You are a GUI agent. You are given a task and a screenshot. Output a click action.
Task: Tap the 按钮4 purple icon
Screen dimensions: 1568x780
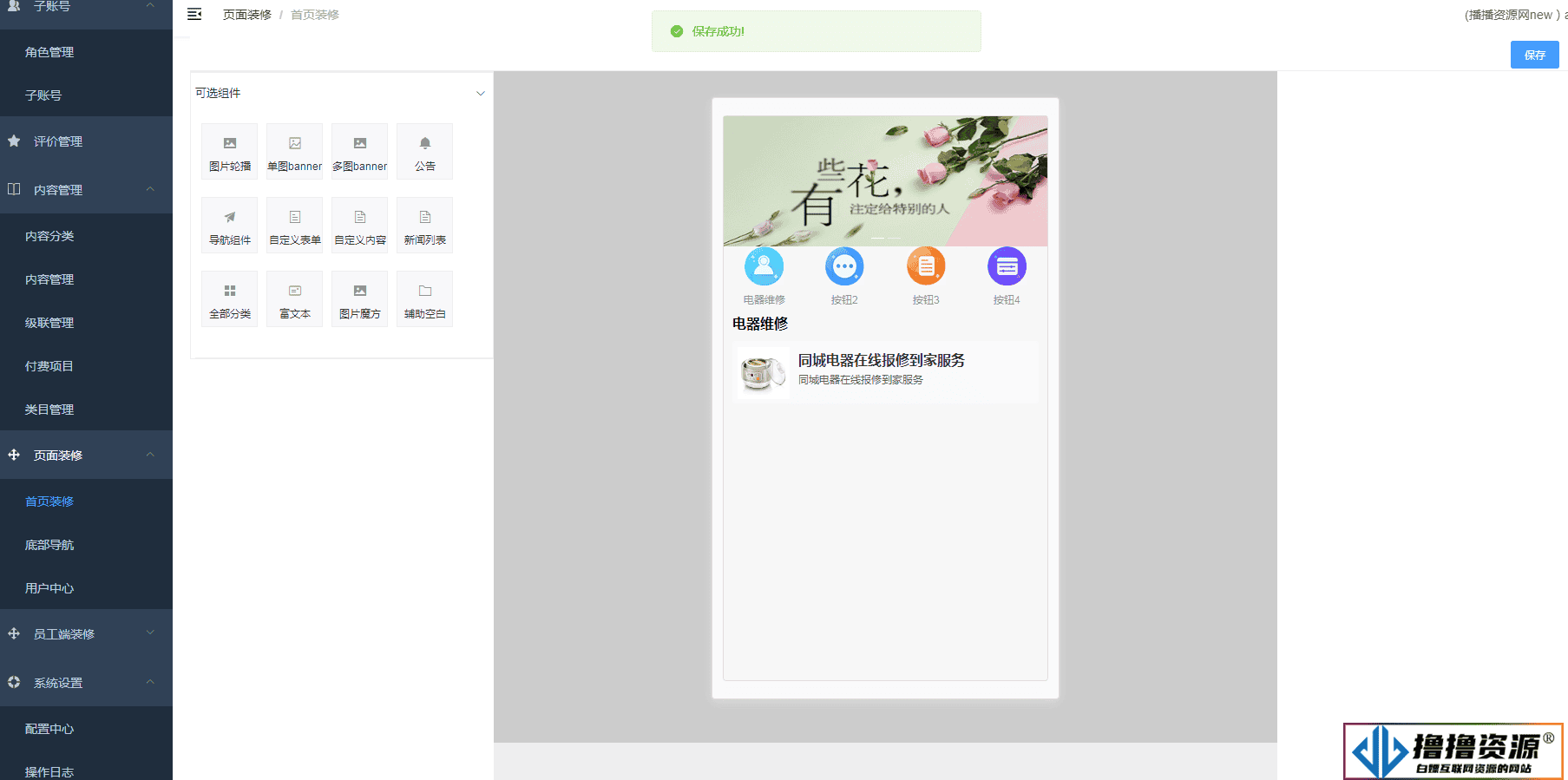[x=1007, y=266]
